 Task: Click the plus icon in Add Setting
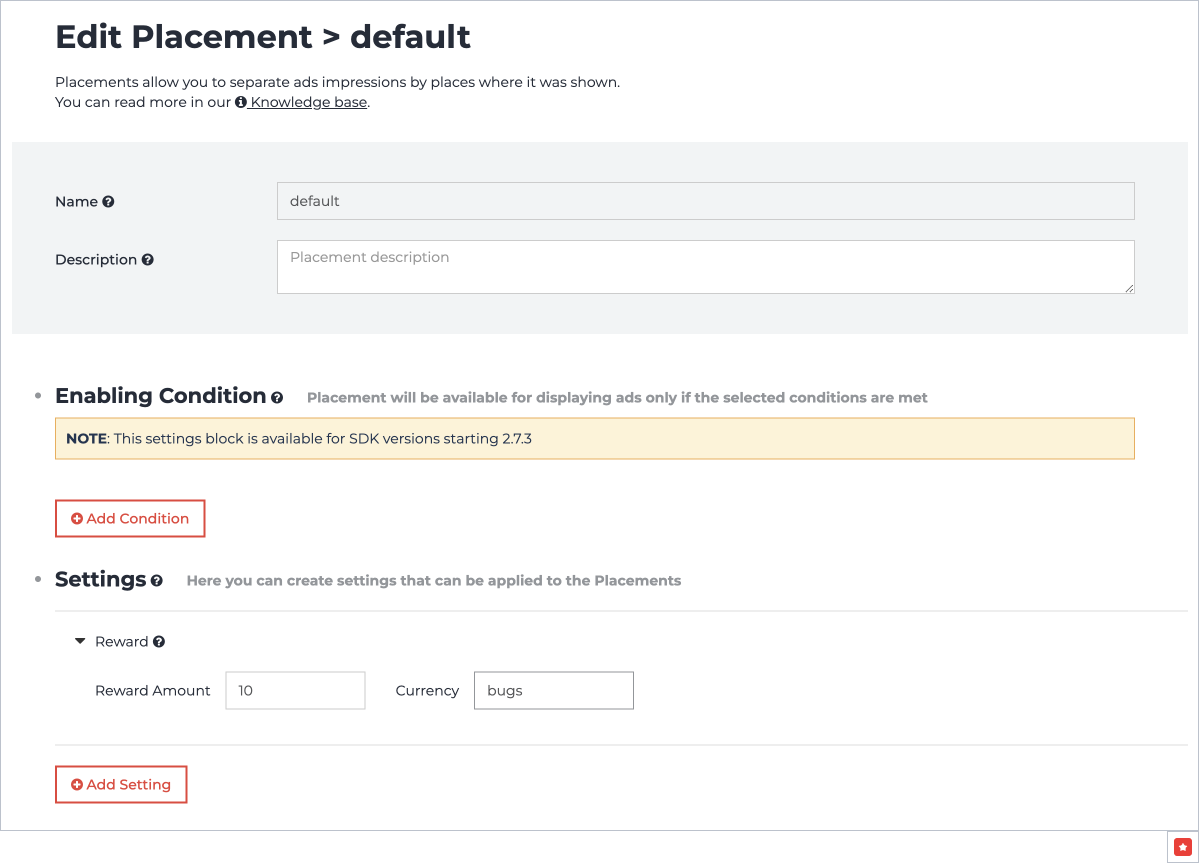click(x=77, y=785)
